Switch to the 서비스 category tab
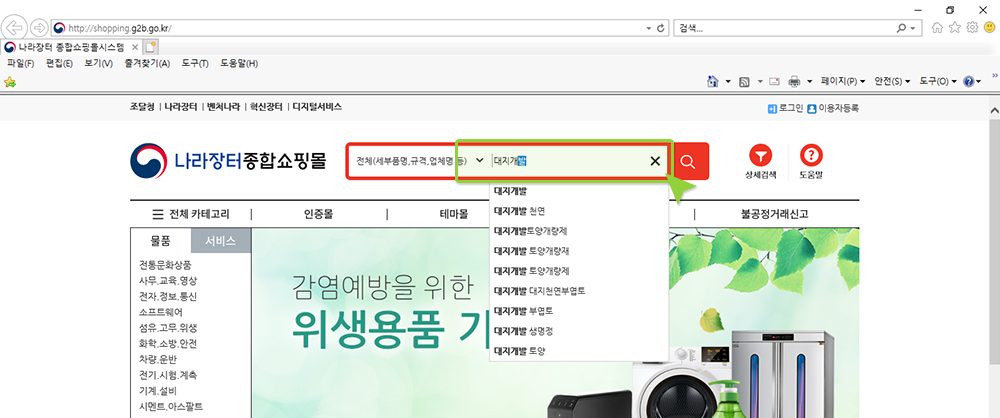The image size is (1000, 418). click(x=221, y=241)
